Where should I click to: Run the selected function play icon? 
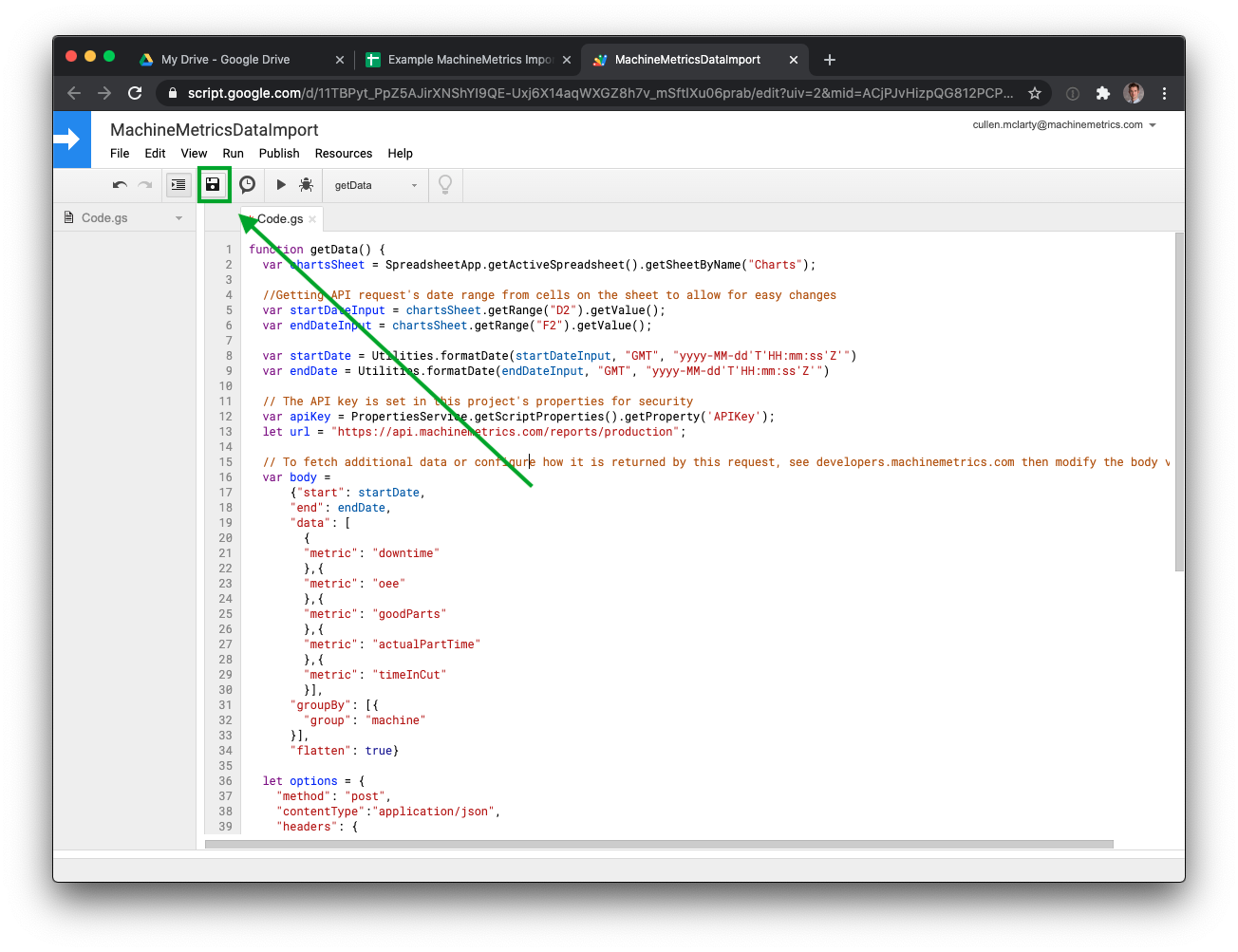[x=281, y=185]
